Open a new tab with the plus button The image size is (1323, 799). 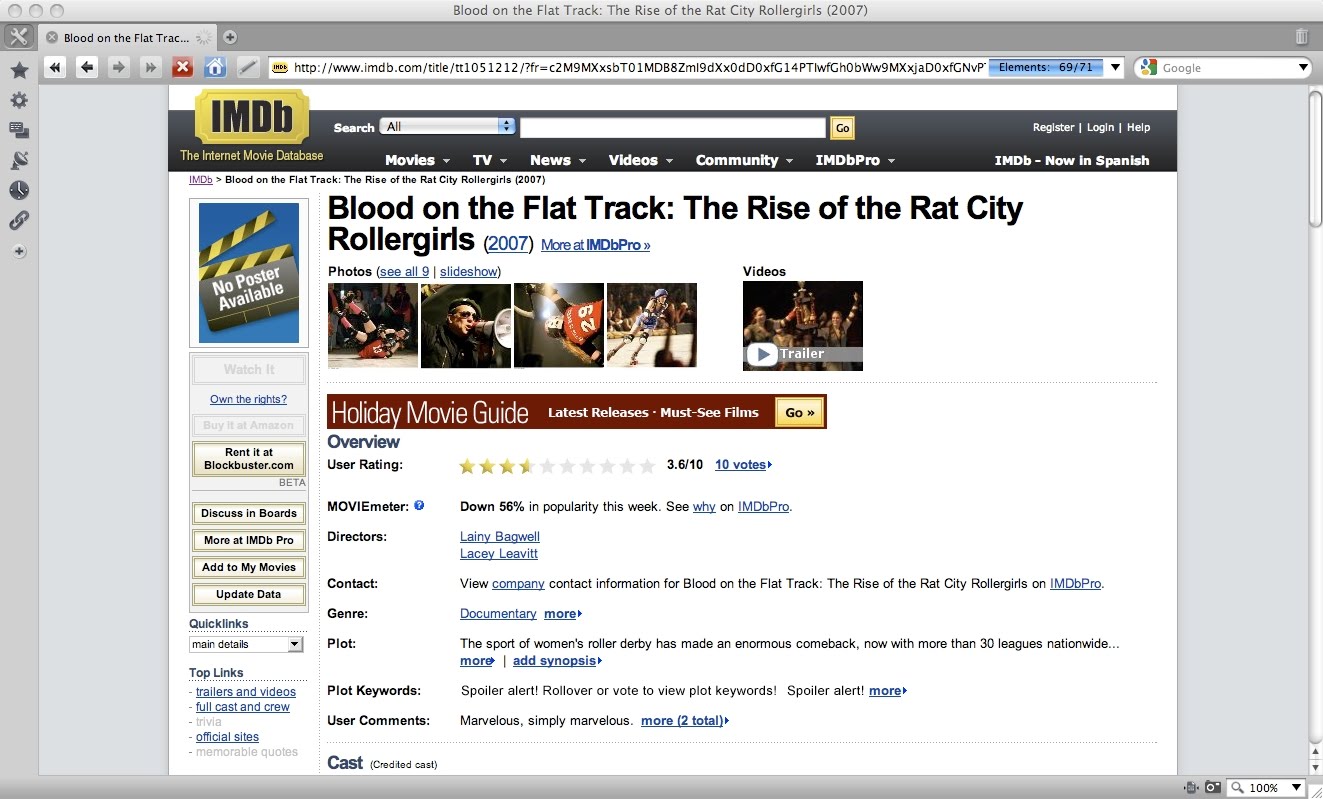pos(230,38)
